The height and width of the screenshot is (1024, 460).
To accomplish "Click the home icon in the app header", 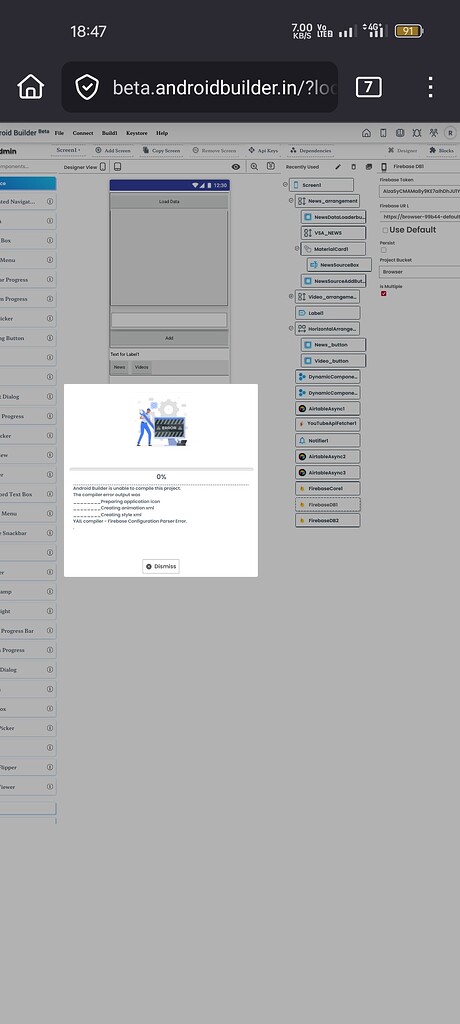I will pyautogui.click(x=367, y=133).
